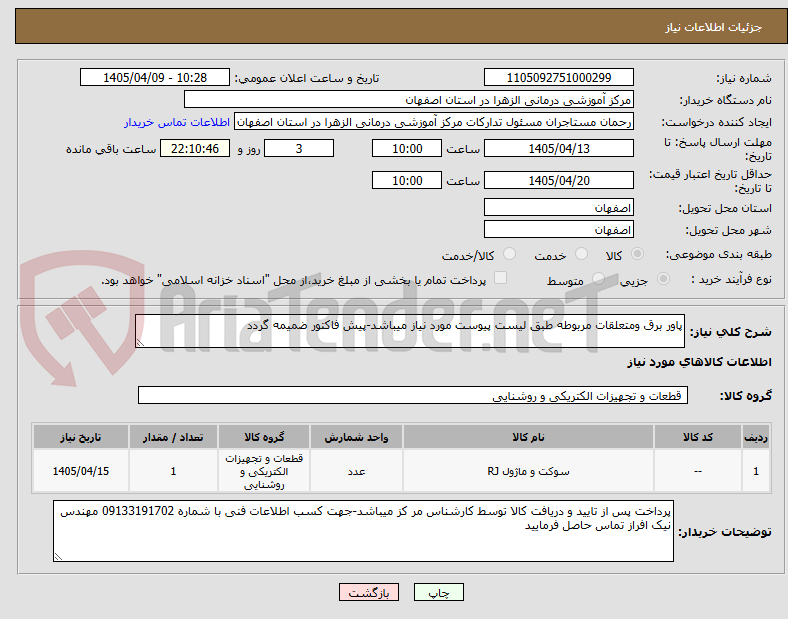Click the description textarea resize handle

pyautogui.click(x=140, y=343)
